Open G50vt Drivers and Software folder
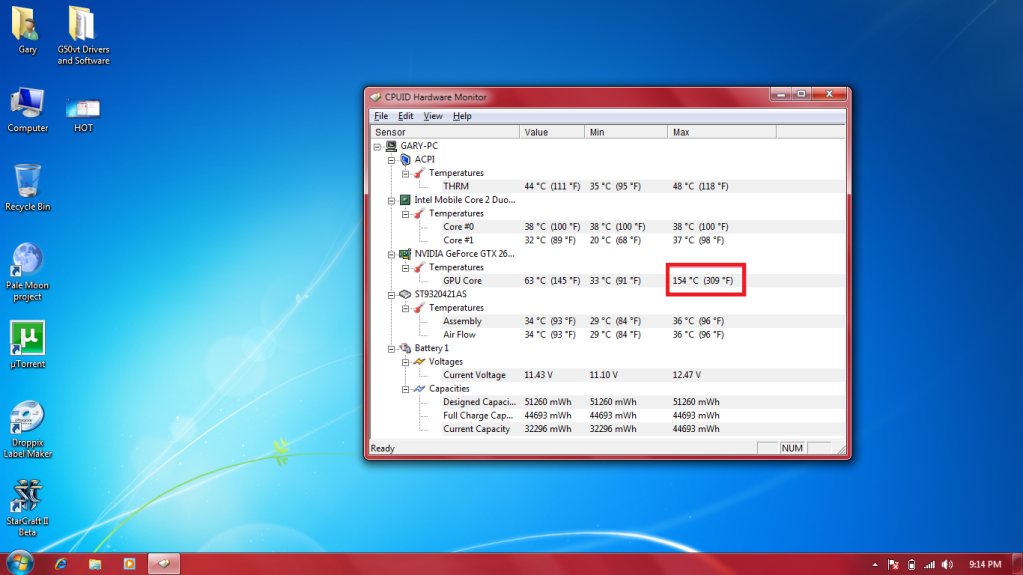Viewport: 1023px width, 575px height. tap(83, 36)
